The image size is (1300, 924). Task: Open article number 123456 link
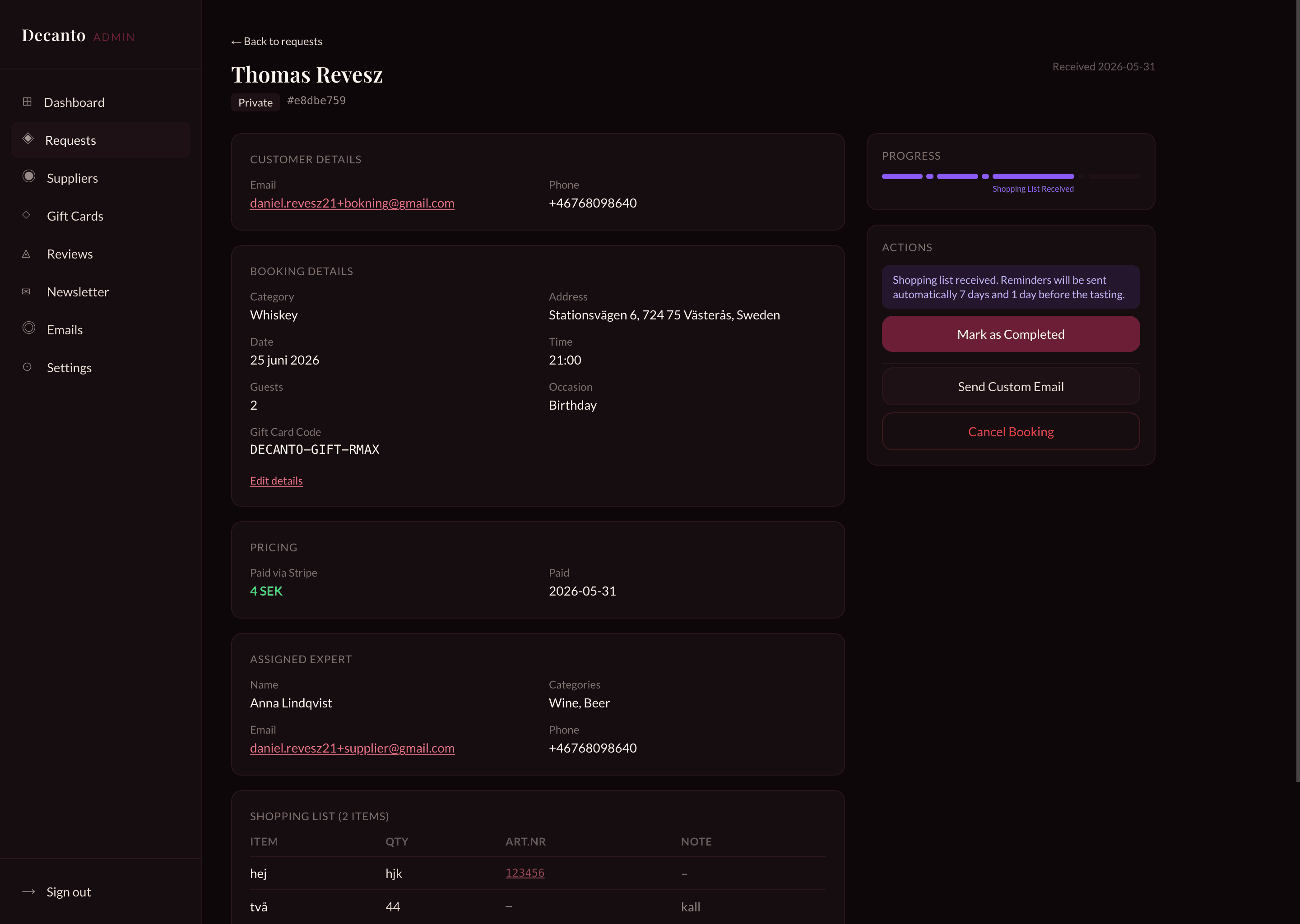(x=525, y=873)
